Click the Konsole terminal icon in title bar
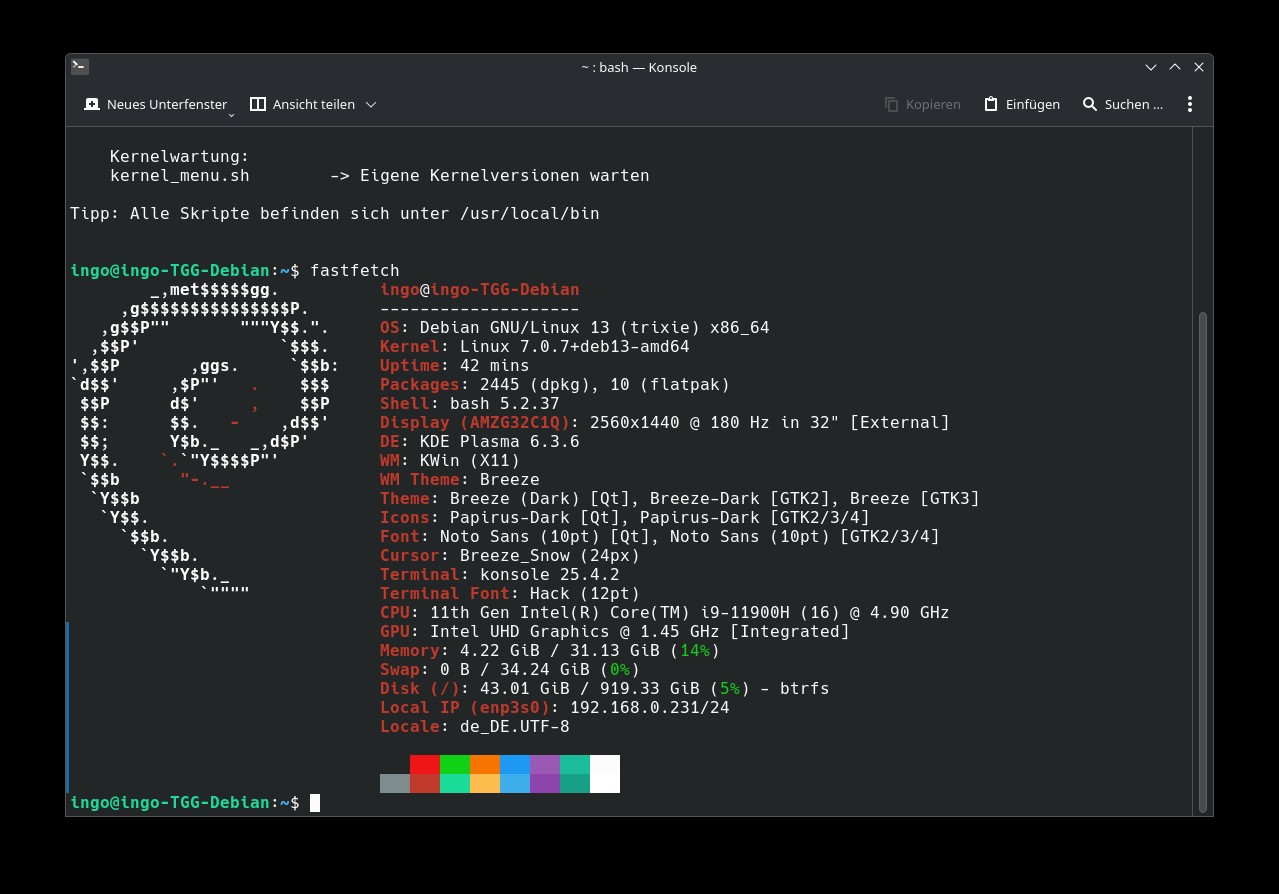Viewport: 1279px width, 894px height. 80,67
